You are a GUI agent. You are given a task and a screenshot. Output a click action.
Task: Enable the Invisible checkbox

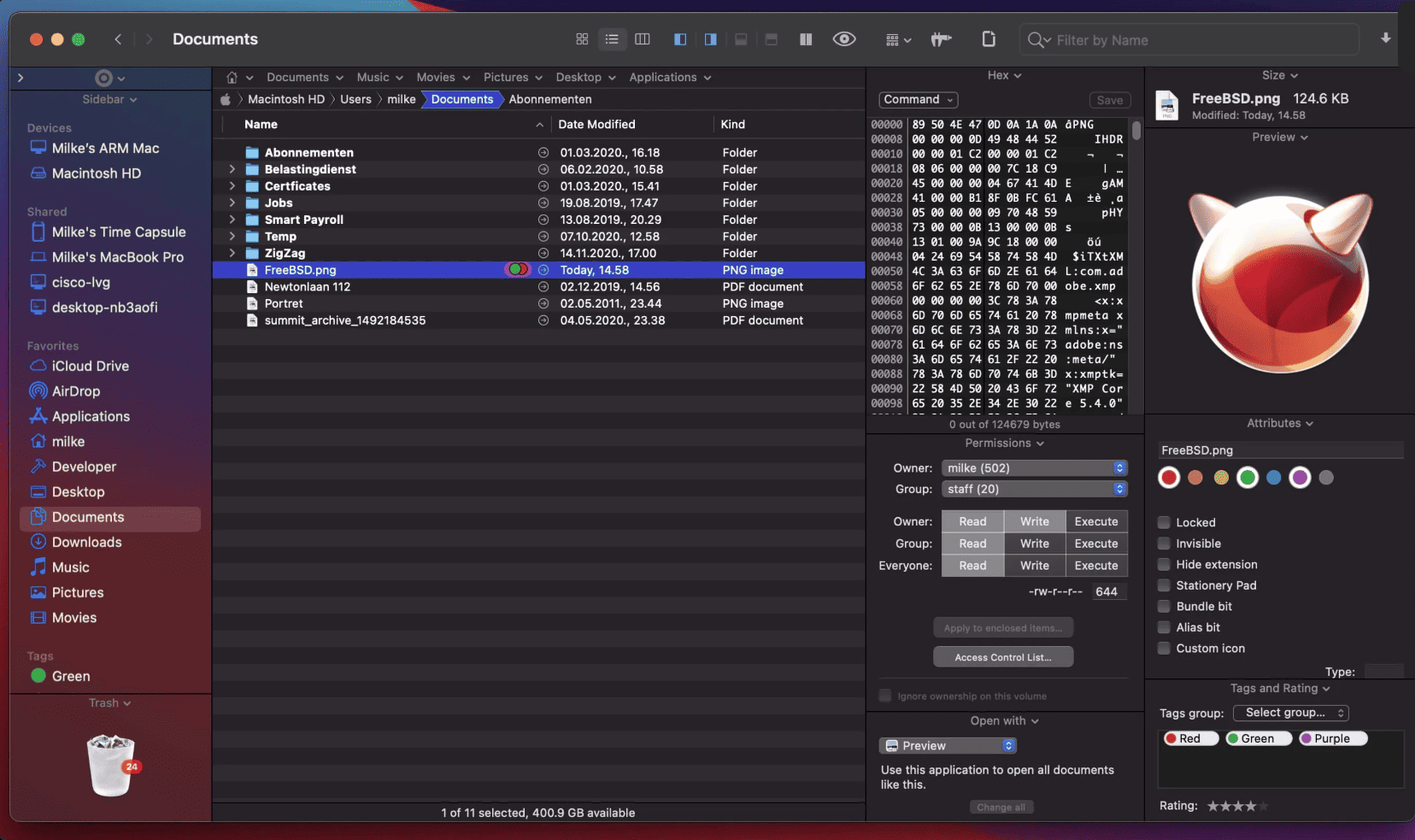(1164, 543)
